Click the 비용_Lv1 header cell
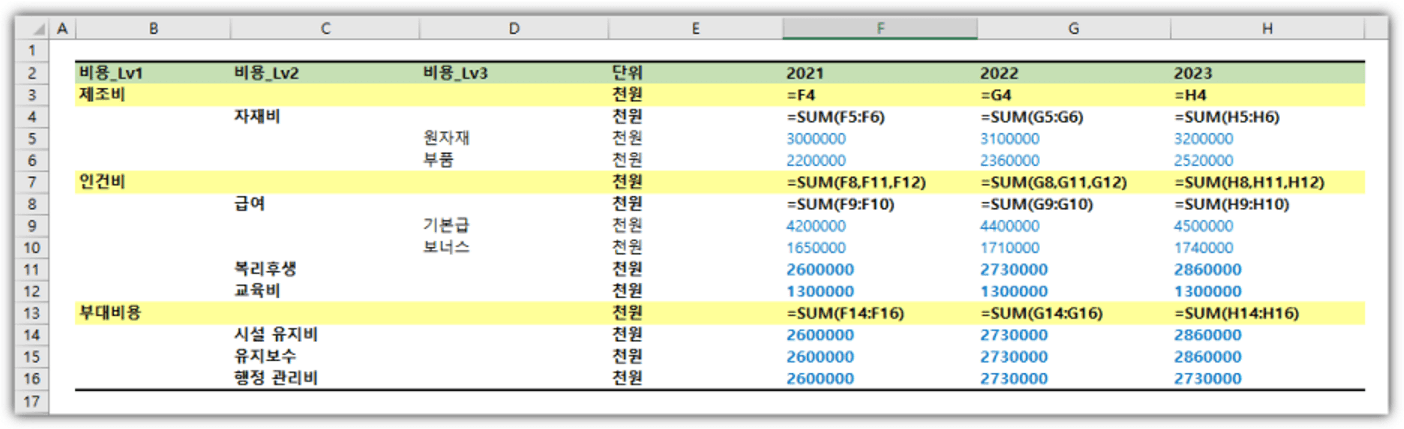This screenshot has width=1404, height=429. pyautogui.click(x=153, y=73)
